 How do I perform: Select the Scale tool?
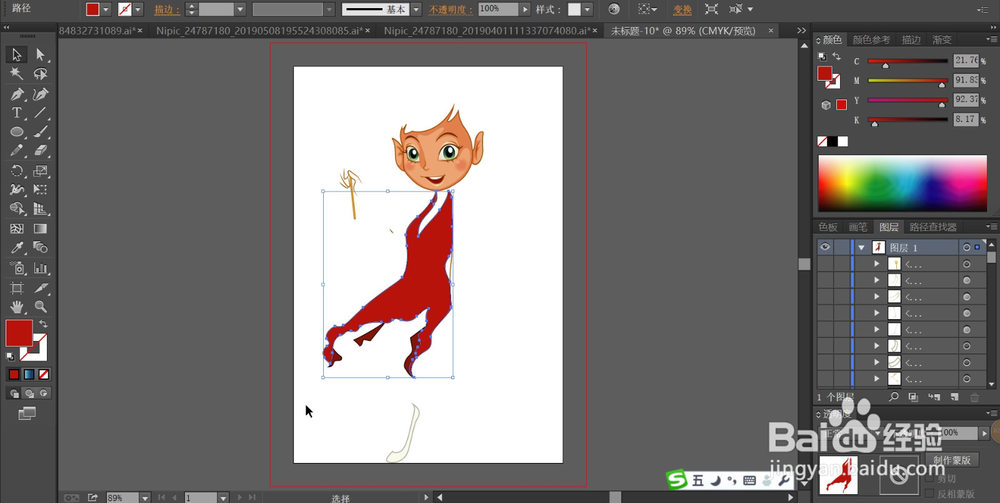pyautogui.click(x=40, y=171)
